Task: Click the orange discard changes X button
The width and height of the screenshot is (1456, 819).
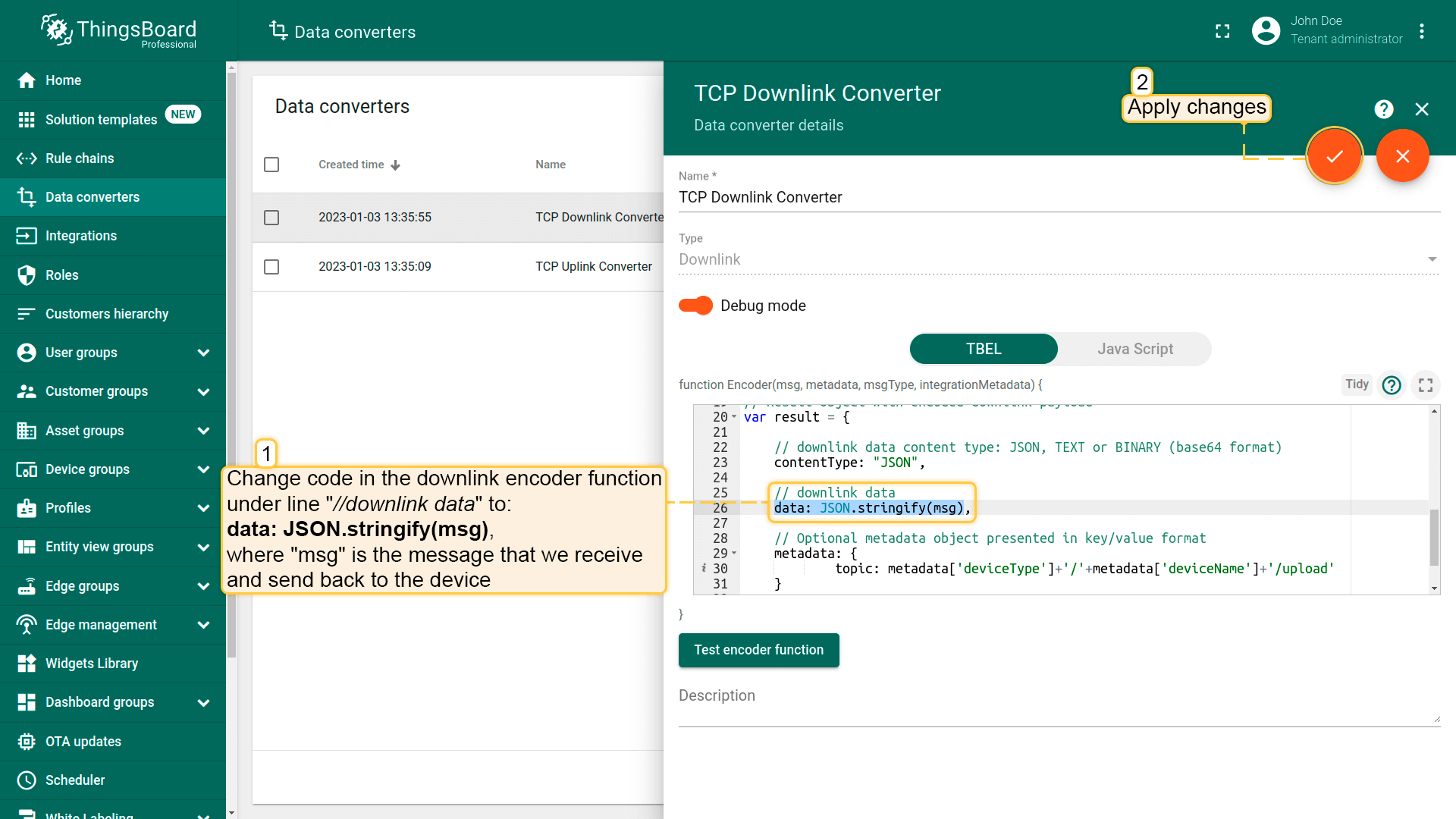Action: tap(1402, 156)
